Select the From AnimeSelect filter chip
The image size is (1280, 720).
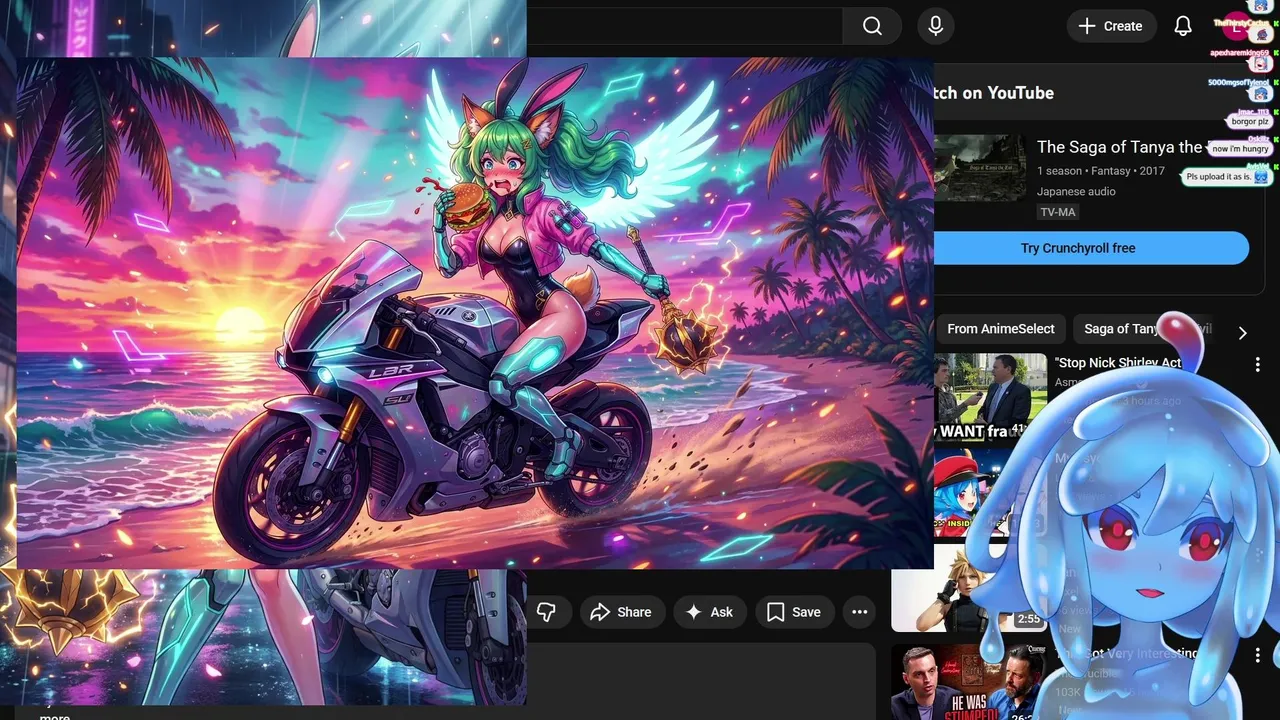click(1001, 329)
